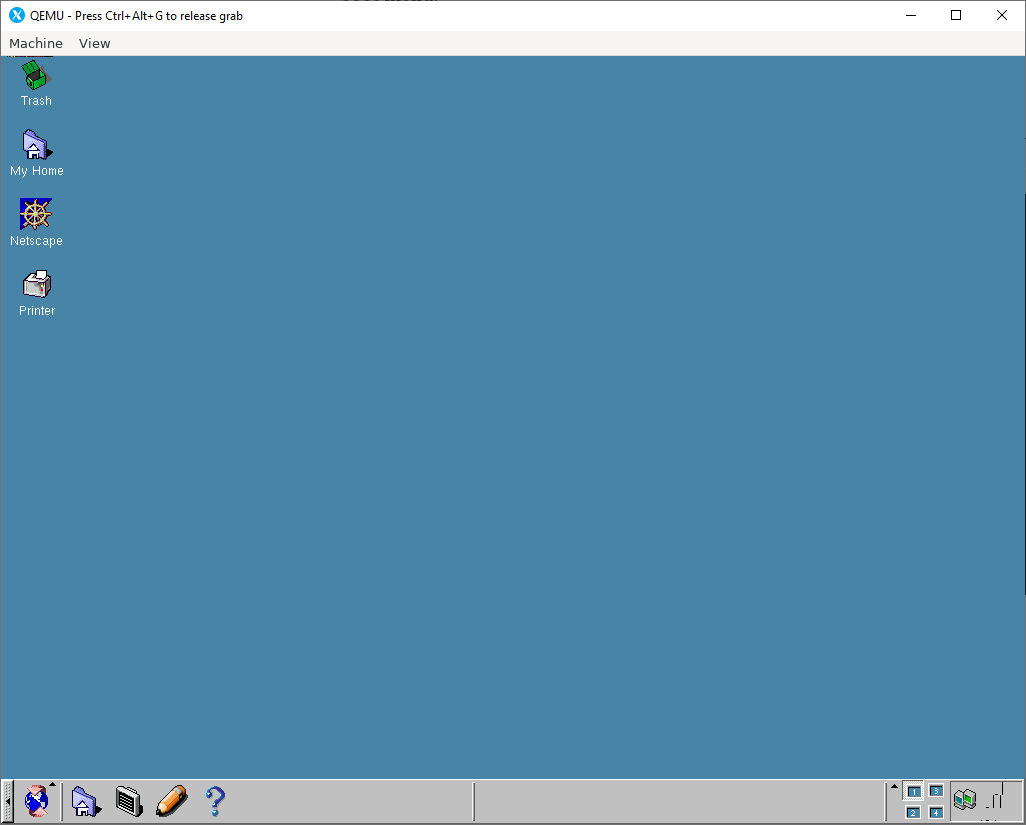
Task: Expand the arrow beside the desktop pager
Action: coord(894,786)
